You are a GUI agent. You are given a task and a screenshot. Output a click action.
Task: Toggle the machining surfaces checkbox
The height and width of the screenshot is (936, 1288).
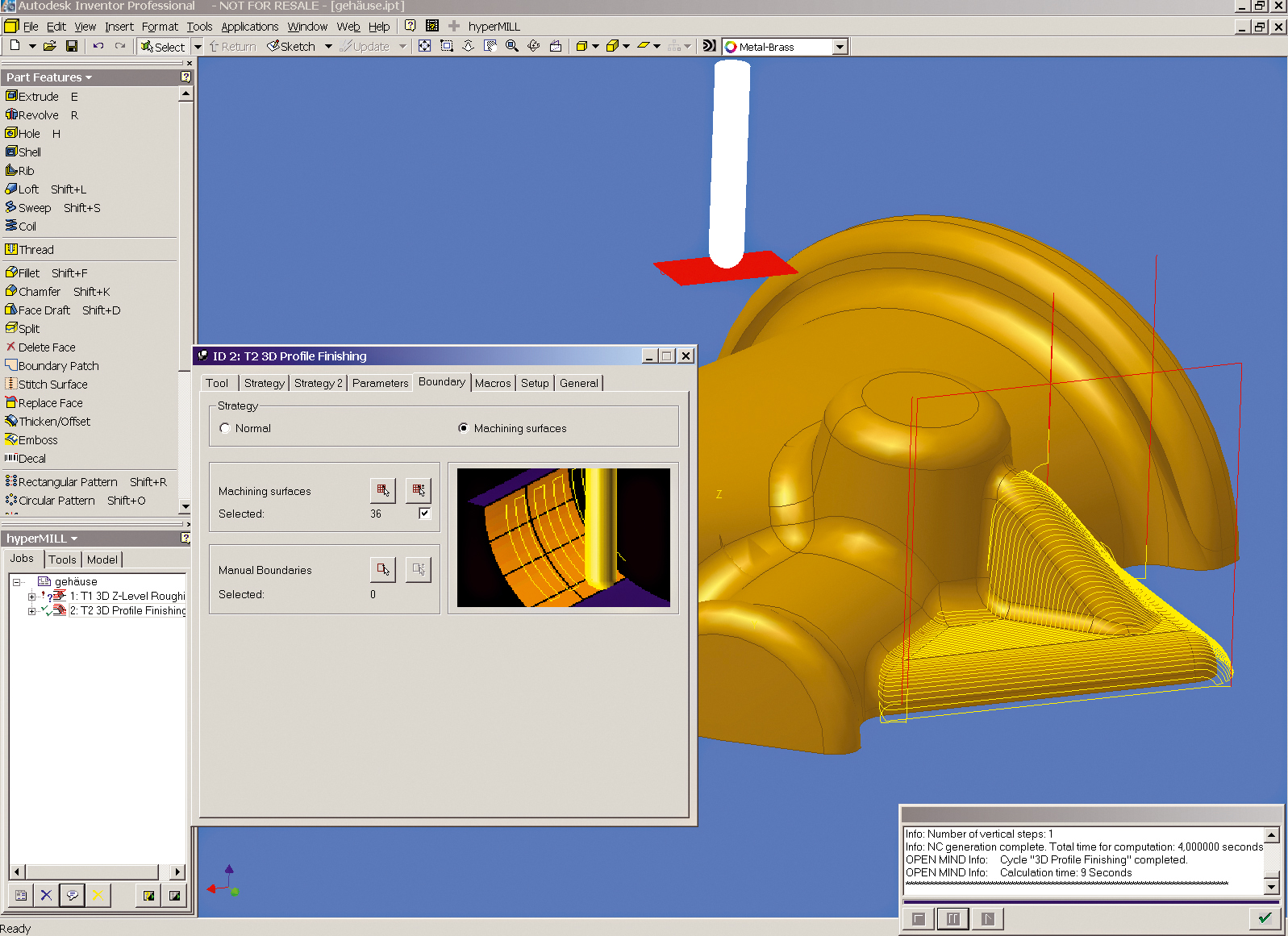coord(424,514)
